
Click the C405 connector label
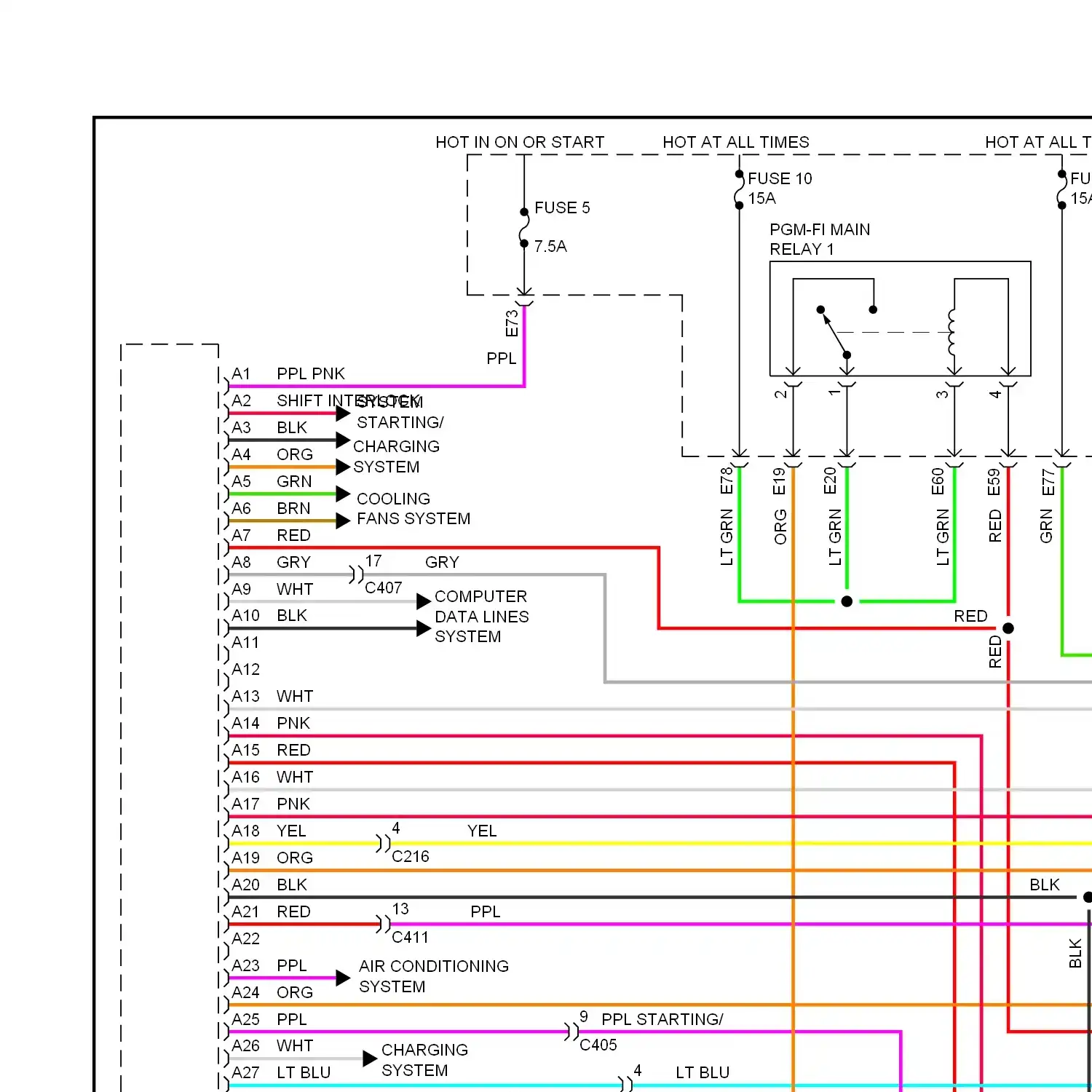point(598,1045)
